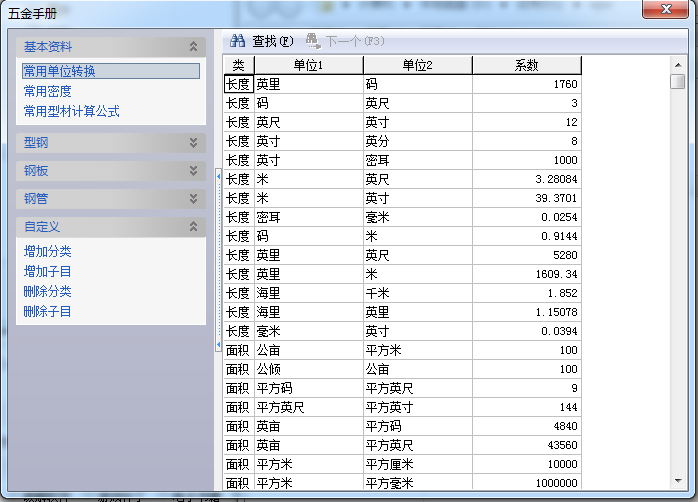Select coefficient cell 1609.34
Screen dimensions: 698x502
point(527,274)
